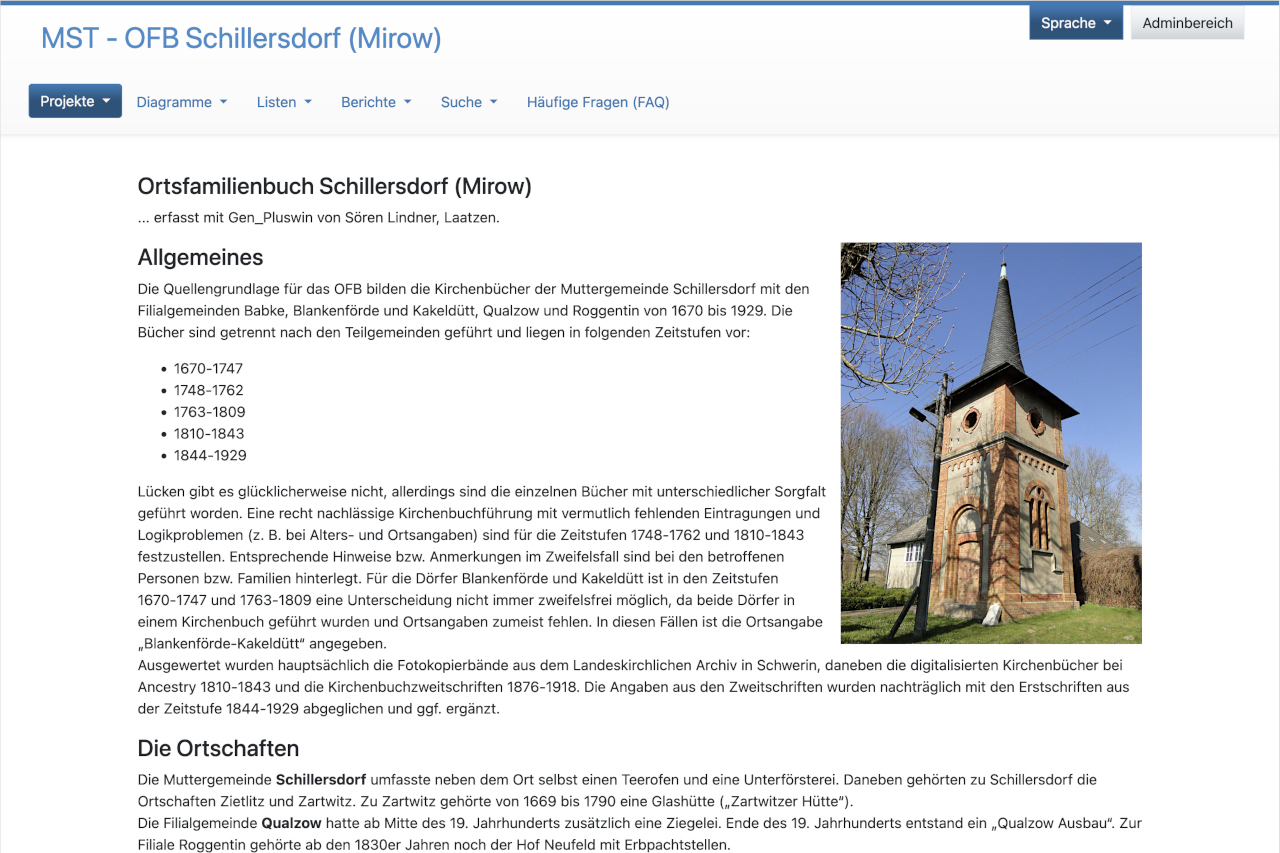Click the 1844-1929 list entry
The image size is (1280, 853).
210,455
